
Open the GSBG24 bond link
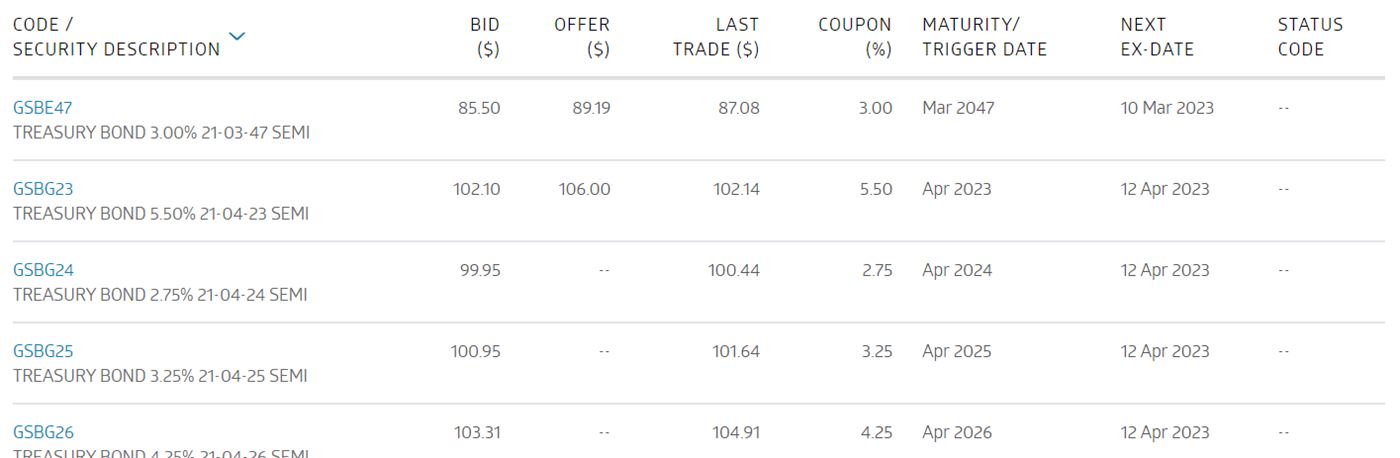(43, 270)
